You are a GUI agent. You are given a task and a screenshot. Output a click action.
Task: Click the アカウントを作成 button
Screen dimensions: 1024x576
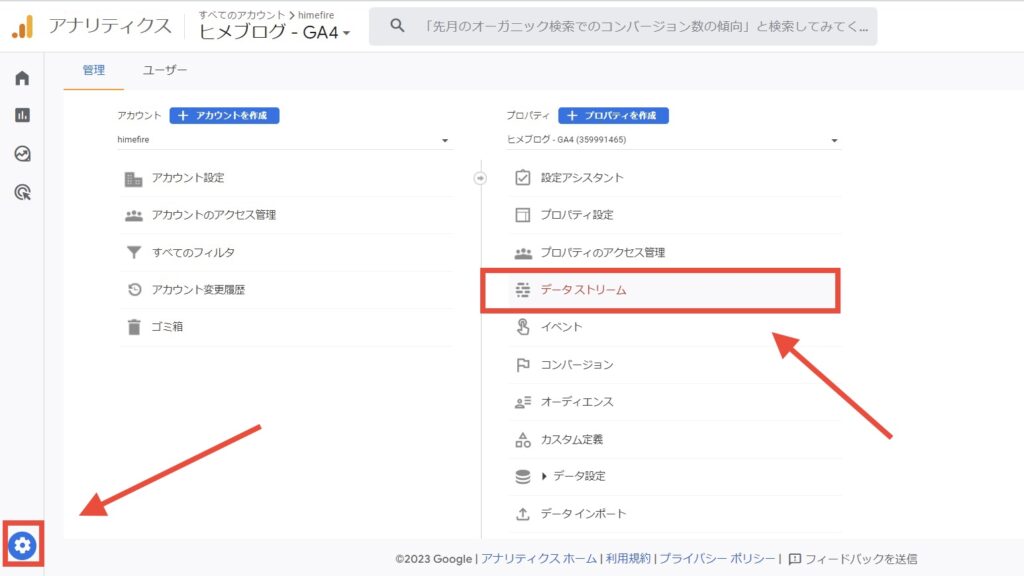coord(224,115)
